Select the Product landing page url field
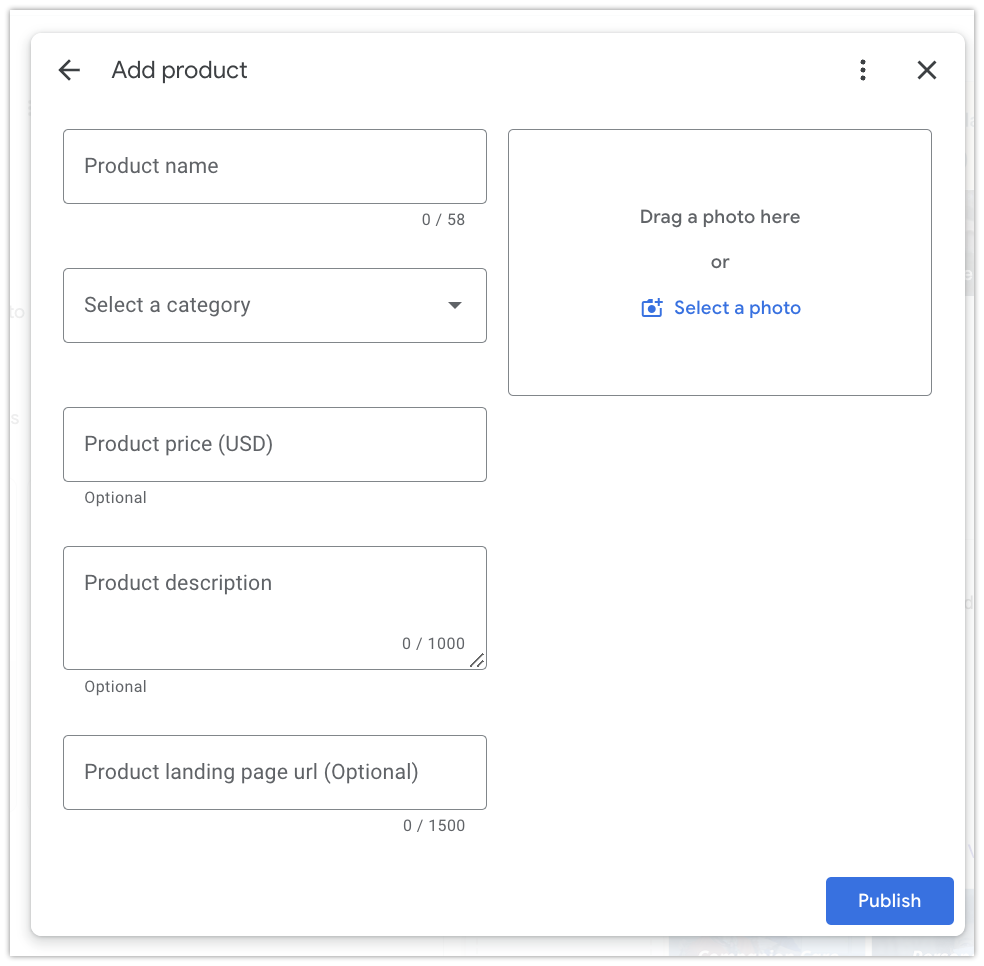The height and width of the screenshot is (966, 984). (274, 772)
